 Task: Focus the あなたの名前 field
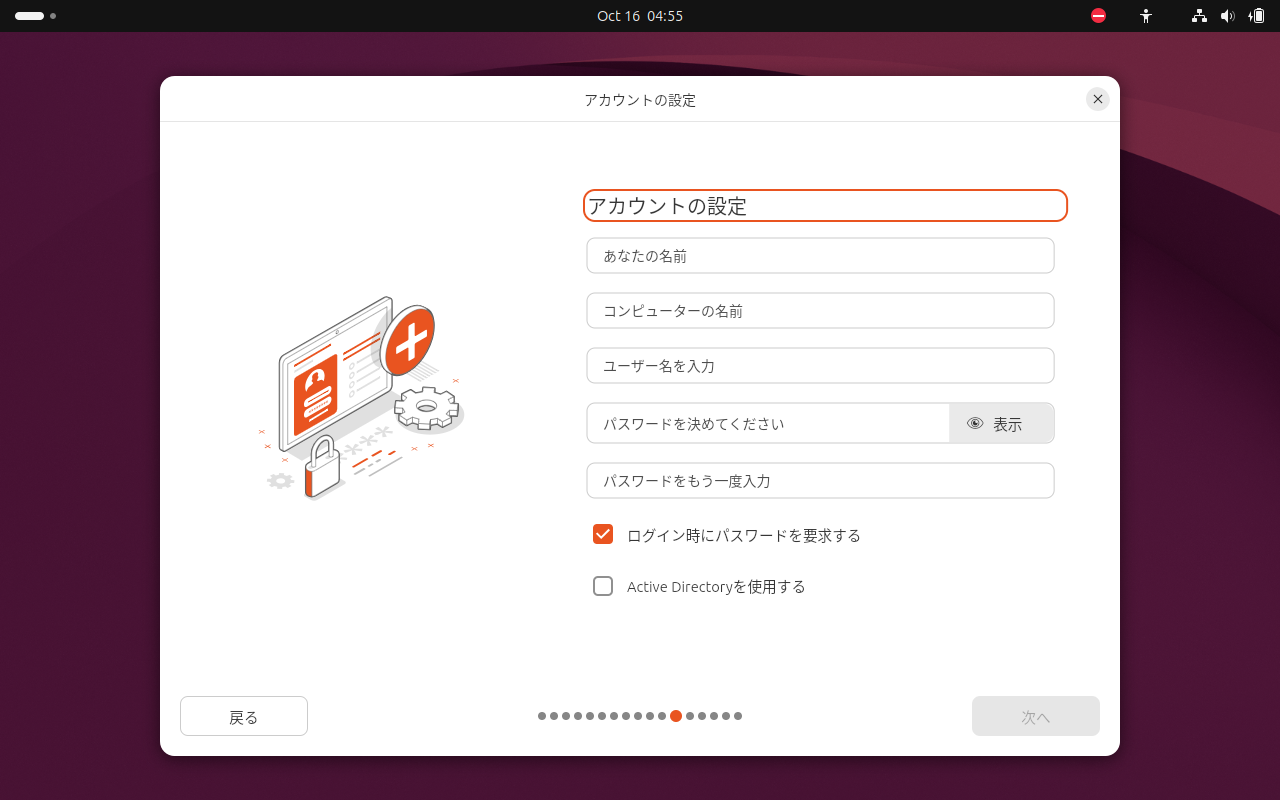coord(820,255)
